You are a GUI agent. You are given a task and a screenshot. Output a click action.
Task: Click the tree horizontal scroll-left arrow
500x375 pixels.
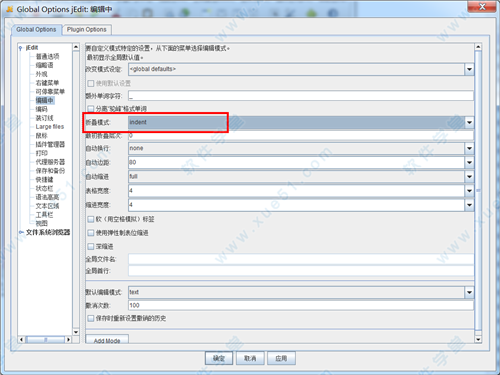(21, 340)
